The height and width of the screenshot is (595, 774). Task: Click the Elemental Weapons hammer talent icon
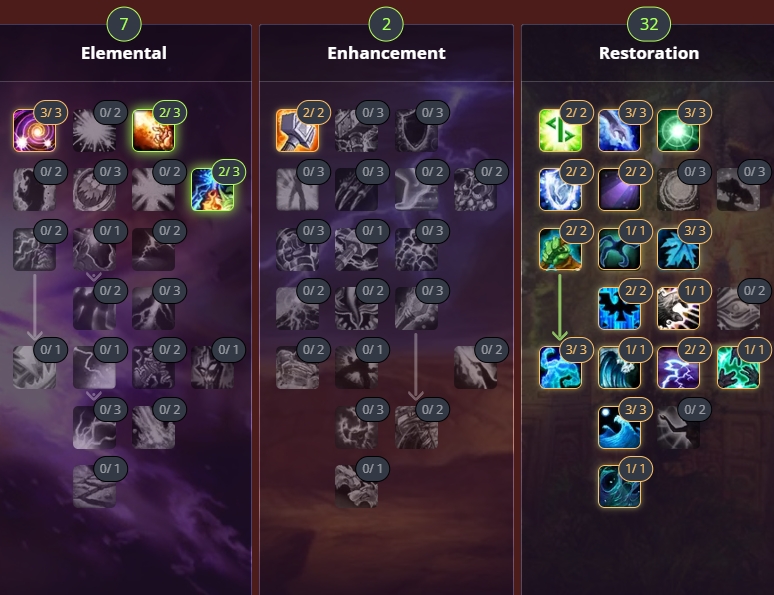point(297,130)
